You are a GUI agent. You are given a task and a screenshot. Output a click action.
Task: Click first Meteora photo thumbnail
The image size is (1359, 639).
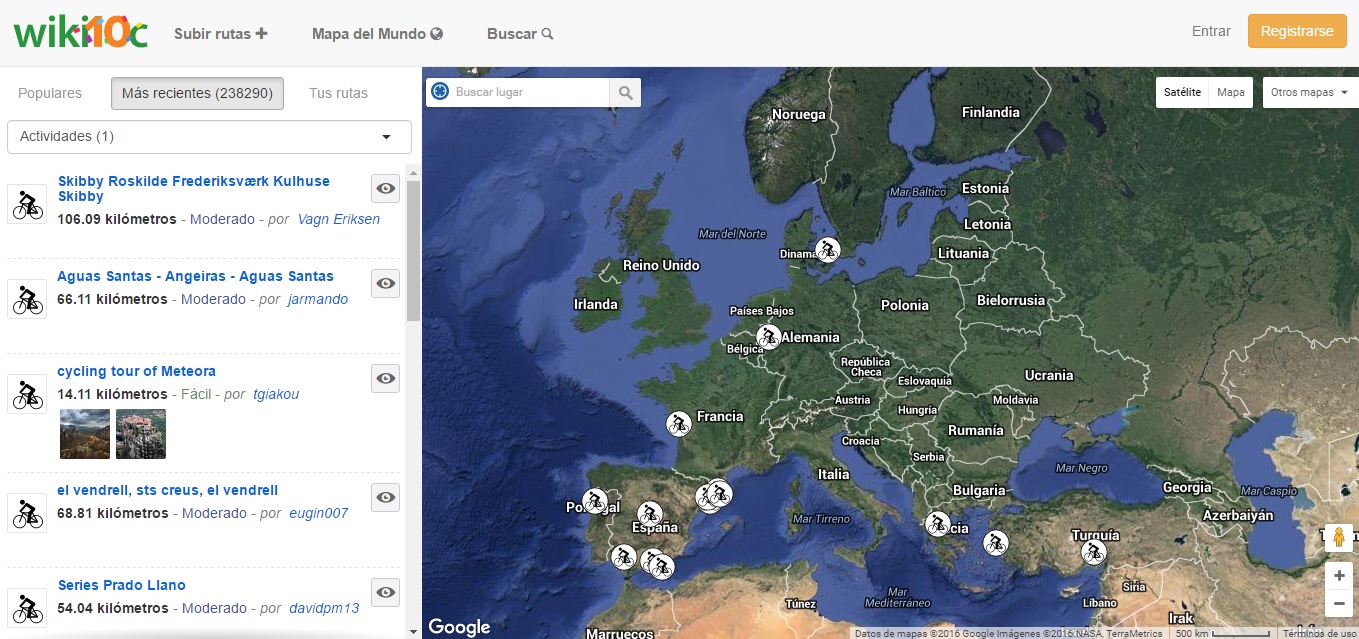pos(85,433)
